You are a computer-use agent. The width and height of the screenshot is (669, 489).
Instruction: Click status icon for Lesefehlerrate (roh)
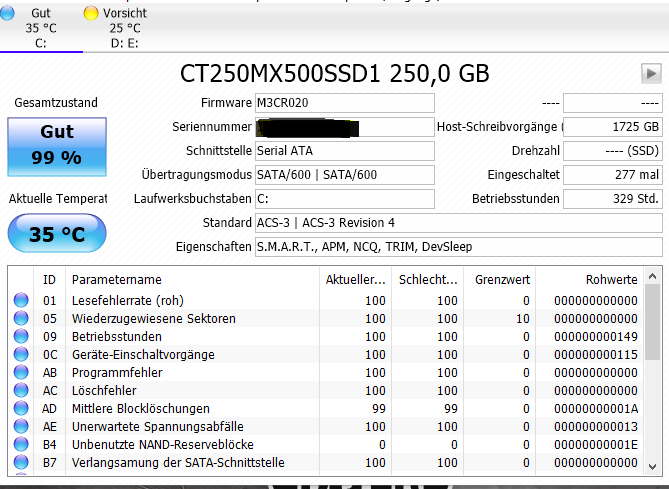21,300
